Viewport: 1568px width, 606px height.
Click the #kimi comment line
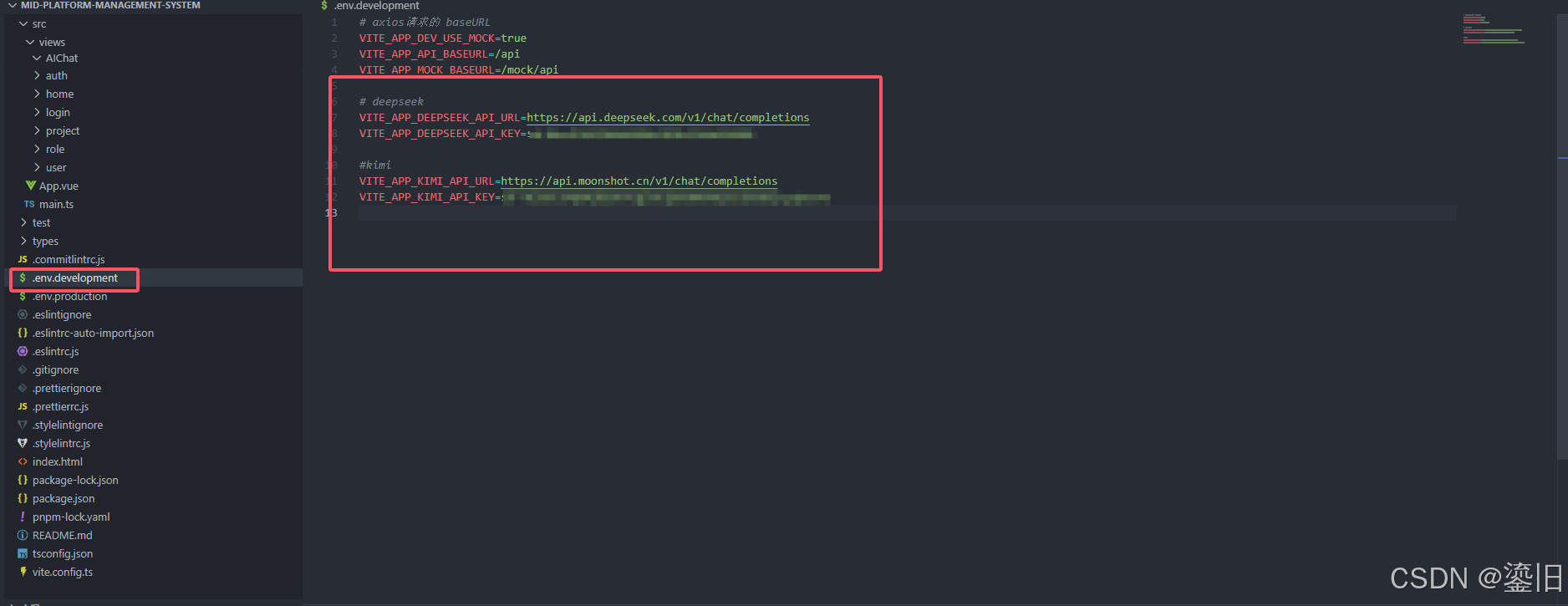pos(375,166)
